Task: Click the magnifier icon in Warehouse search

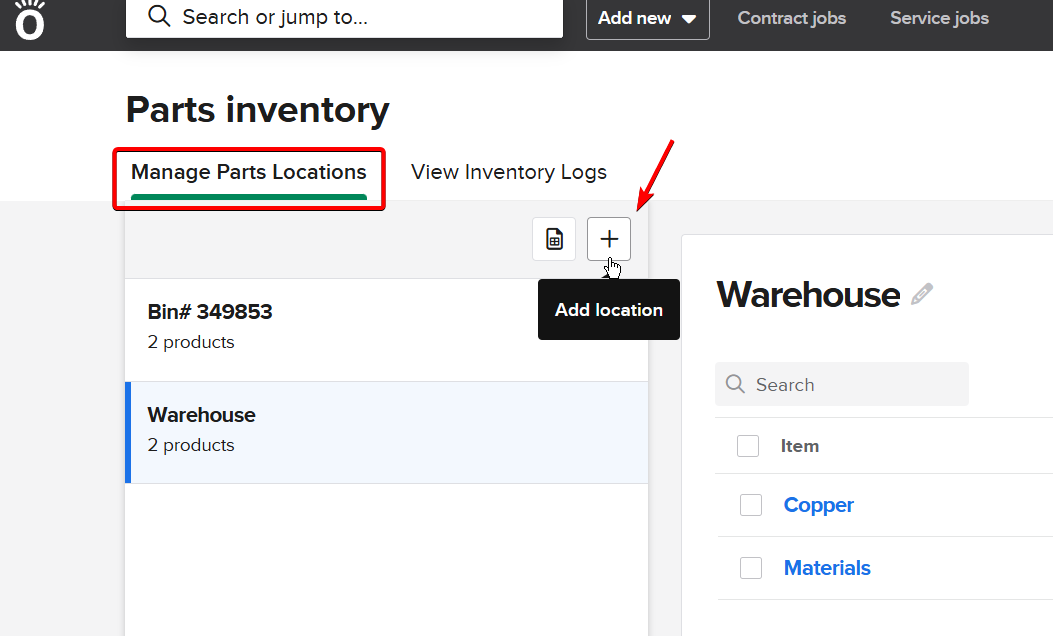Action: point(735,385)
